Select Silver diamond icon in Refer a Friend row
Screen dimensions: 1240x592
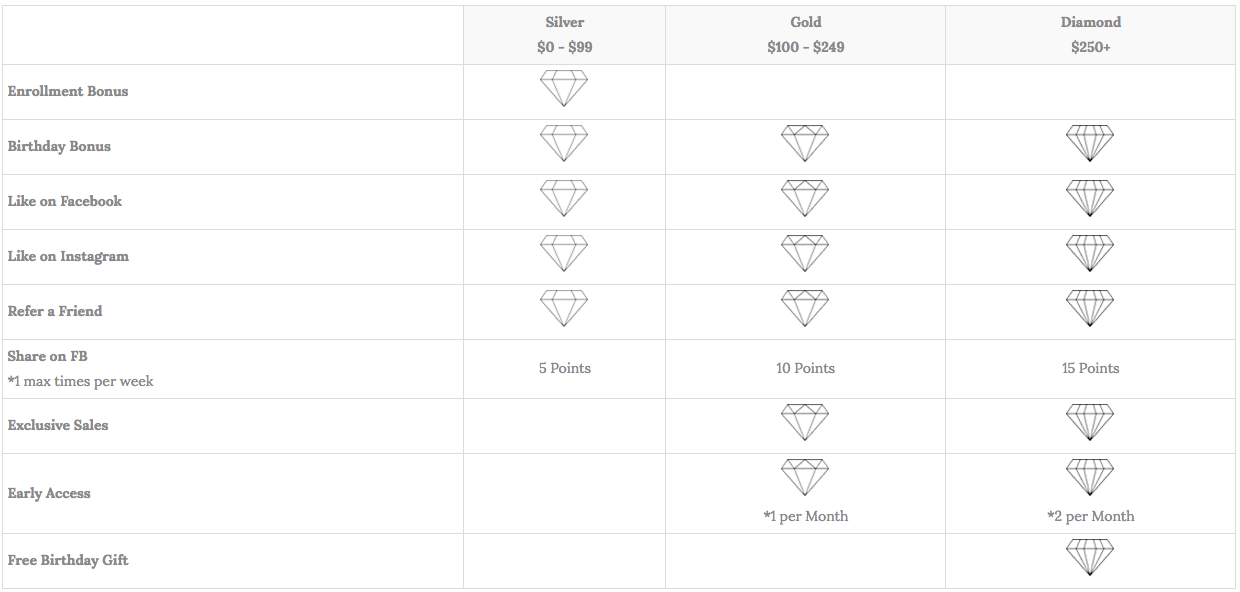(x=564, y=308)
